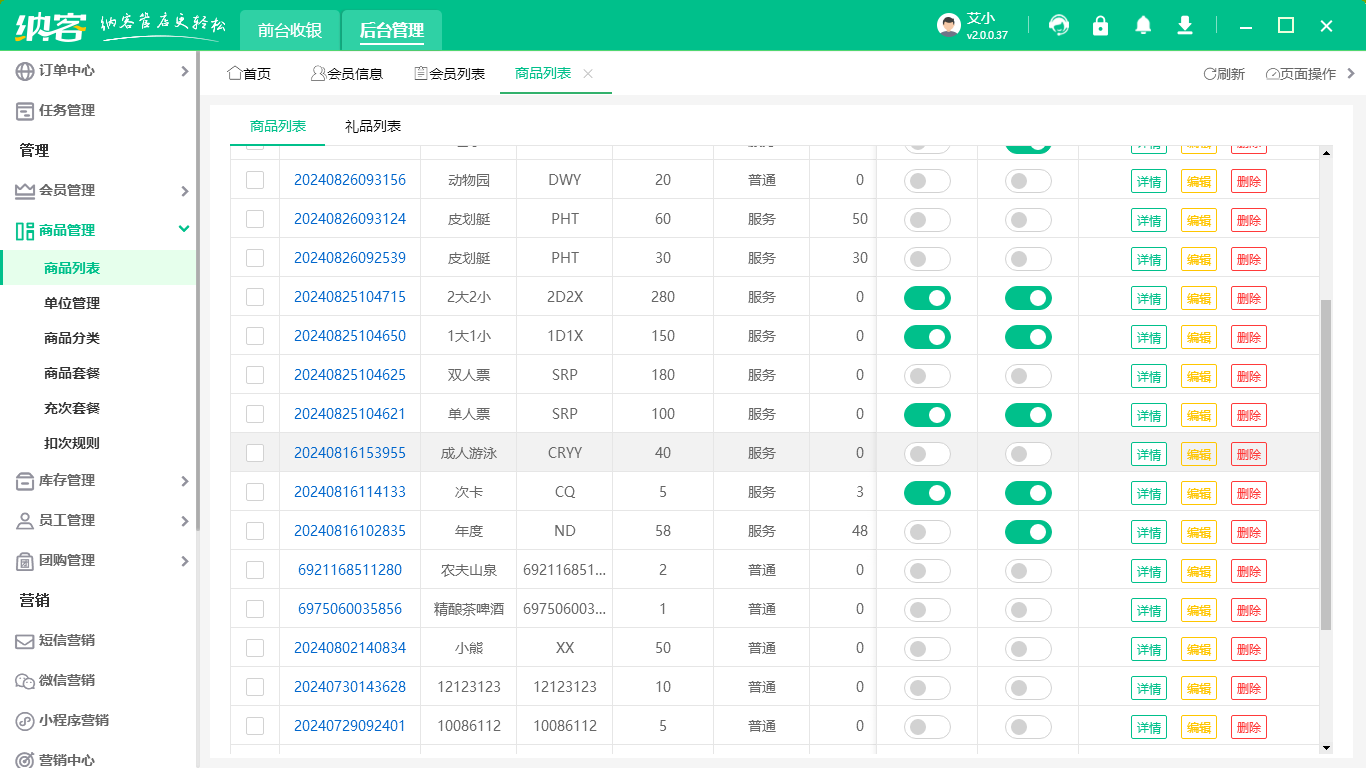Click the 员工管理 person icon

(x=25, y=521)
